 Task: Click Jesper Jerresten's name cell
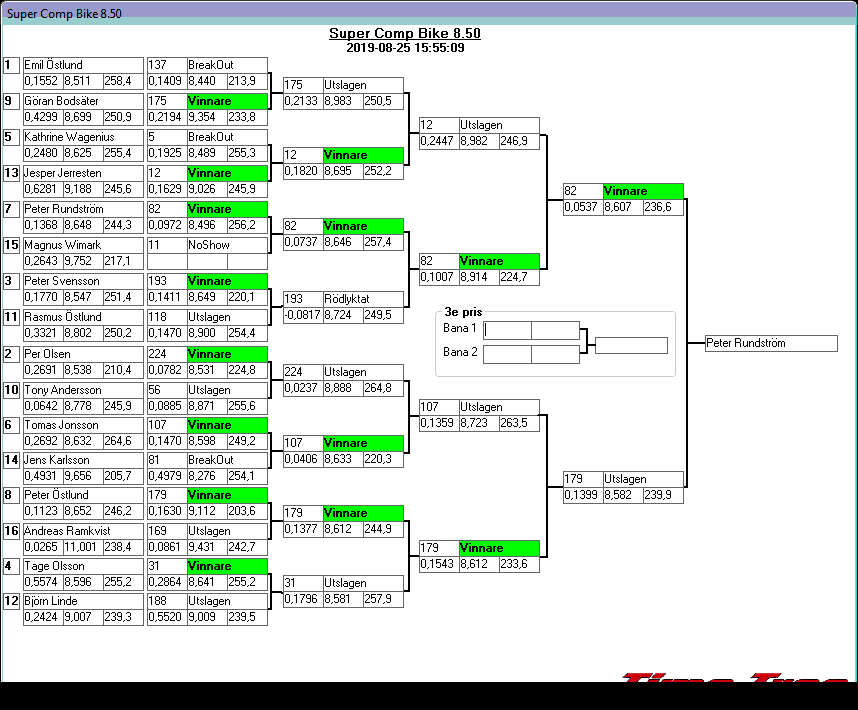pos(83,173)
